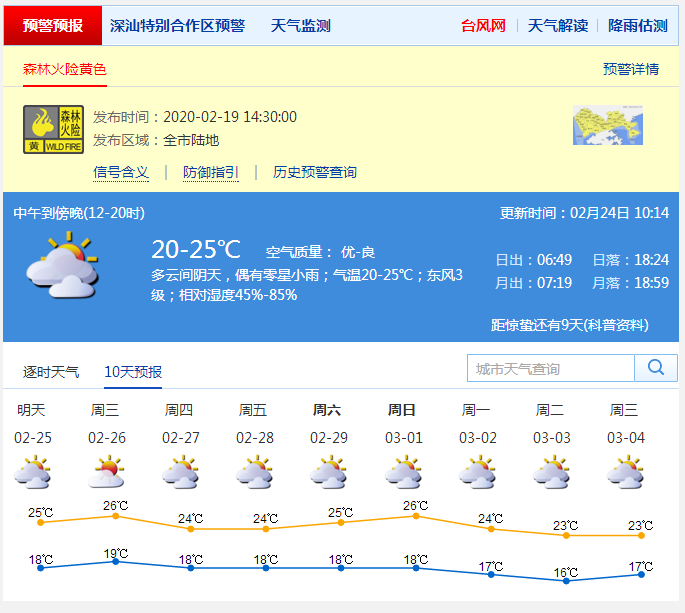Click the search magnifier button

point(656,368)
